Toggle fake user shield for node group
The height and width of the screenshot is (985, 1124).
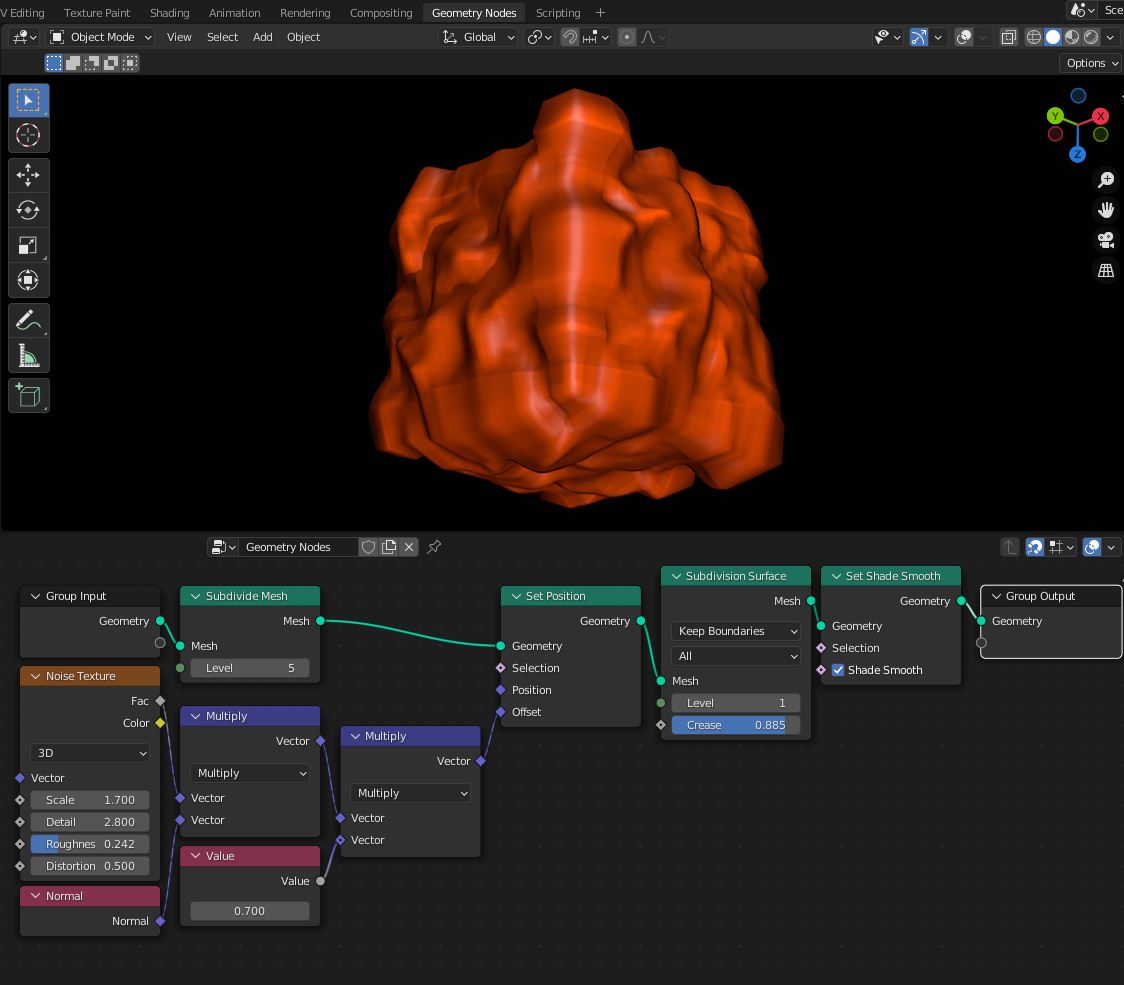(x=368, y=547)
